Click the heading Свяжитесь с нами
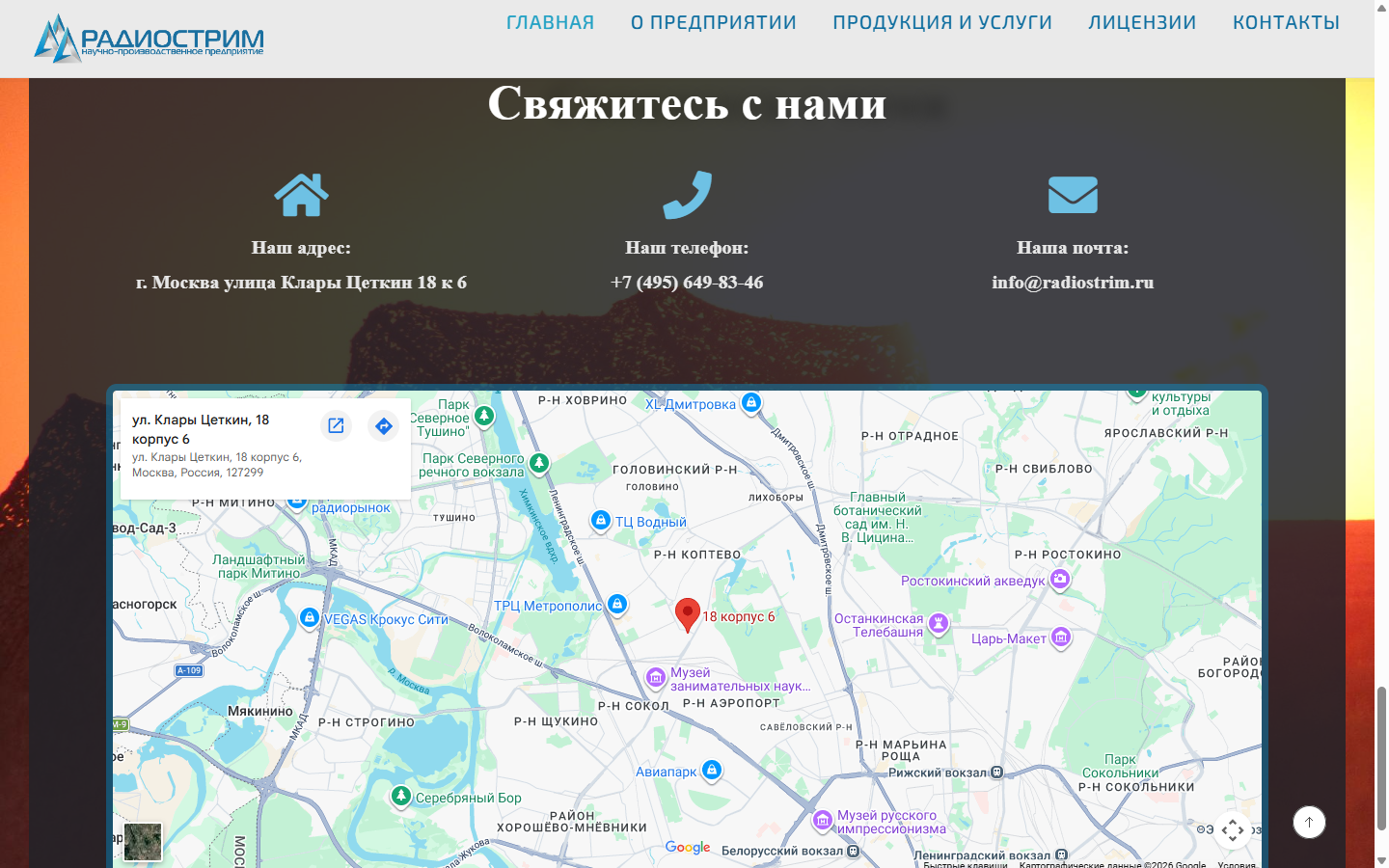The image size is (1389, 868). click(687, 102)
